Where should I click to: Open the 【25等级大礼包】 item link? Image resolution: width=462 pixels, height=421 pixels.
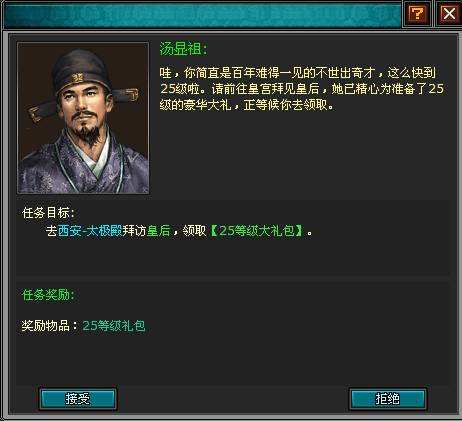256,231
